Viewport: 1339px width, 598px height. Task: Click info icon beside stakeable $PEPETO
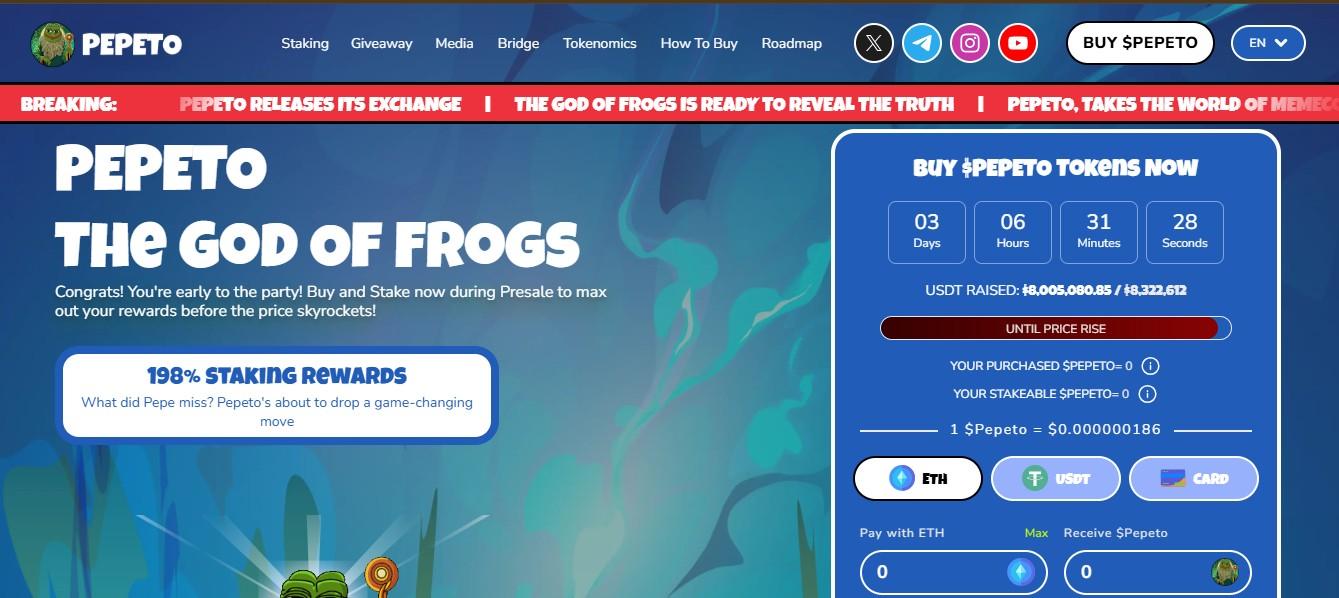tap(1147, 394)
